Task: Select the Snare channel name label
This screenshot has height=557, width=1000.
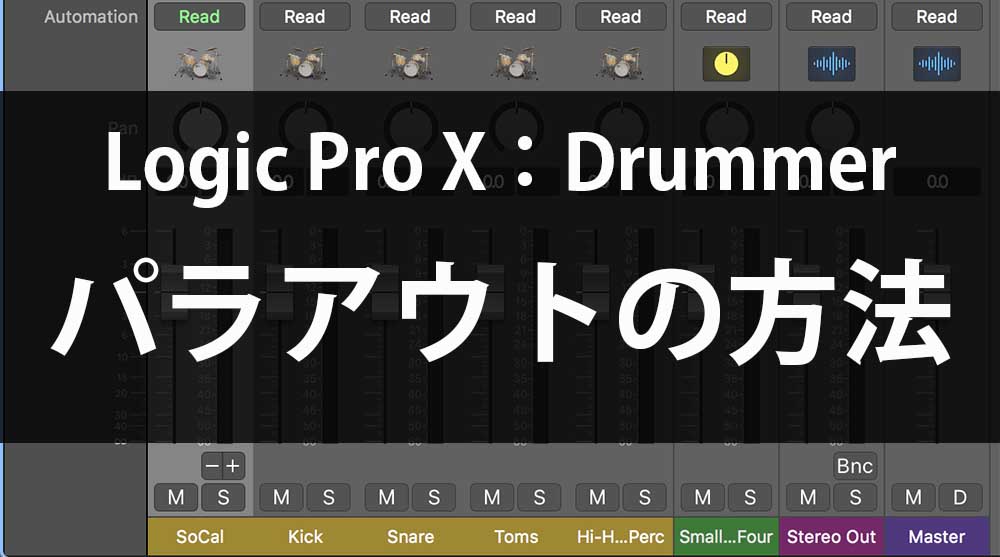Action: pos(410,537)
